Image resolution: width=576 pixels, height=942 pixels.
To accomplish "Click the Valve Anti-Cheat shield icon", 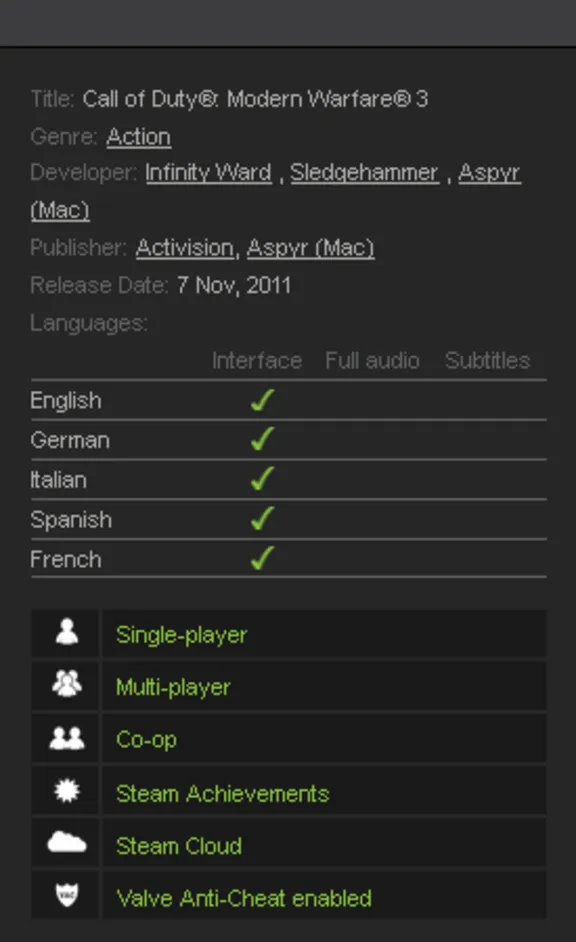I will [65, 897].
